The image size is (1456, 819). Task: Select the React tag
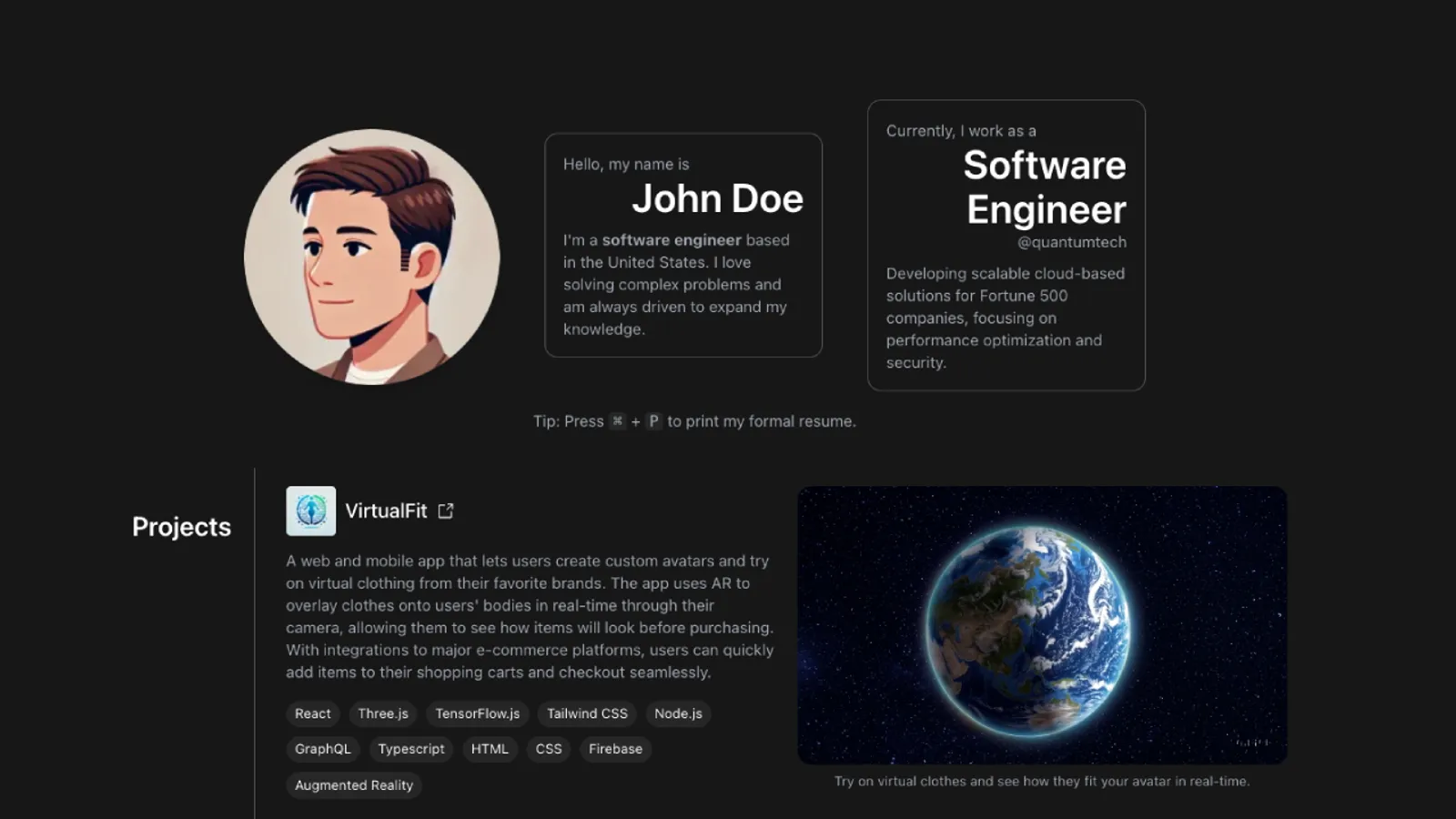pyautogui.click(x=312, y=713)
